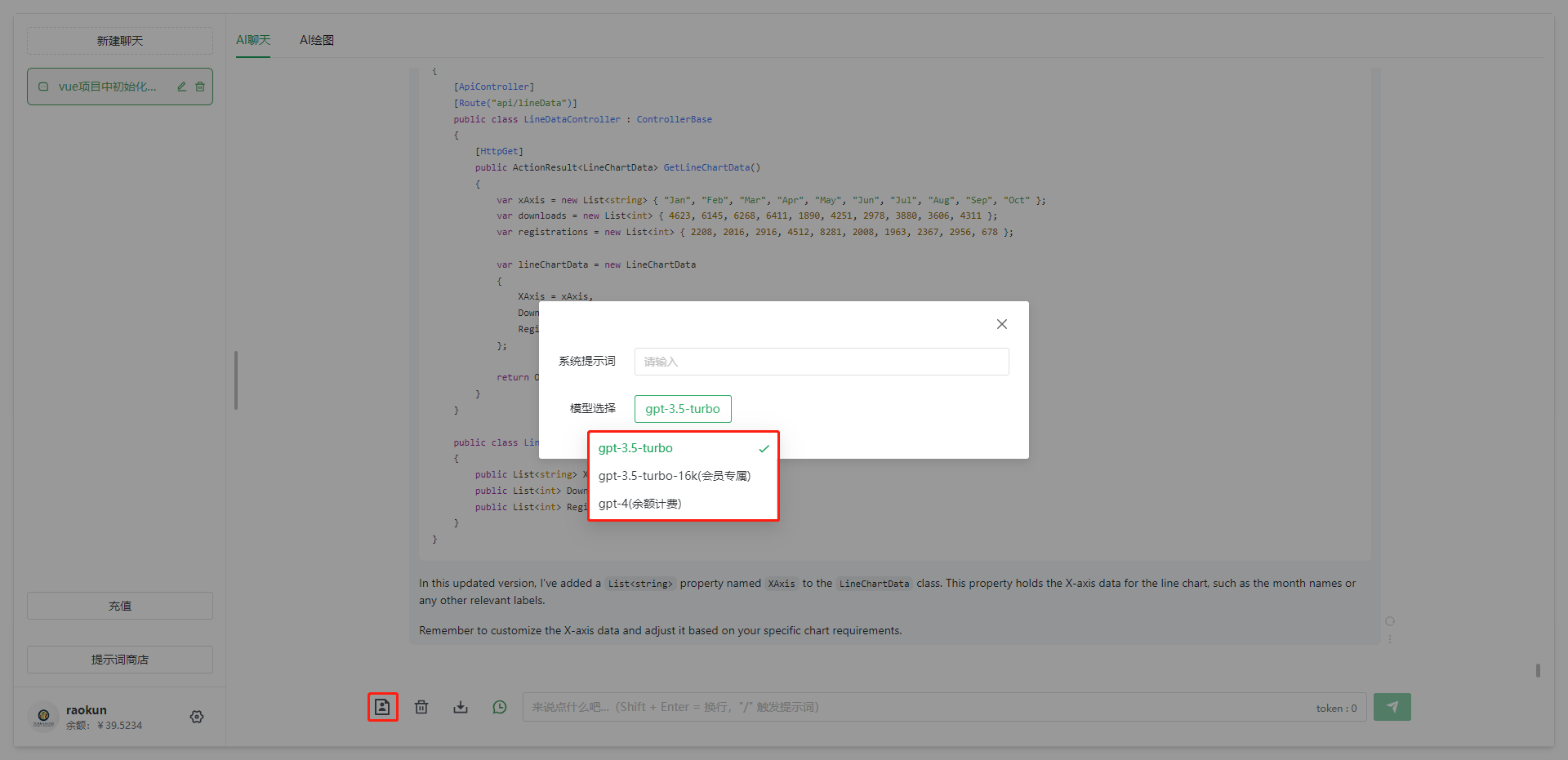Click the trash icon beside the message box

tap(421, 707)
